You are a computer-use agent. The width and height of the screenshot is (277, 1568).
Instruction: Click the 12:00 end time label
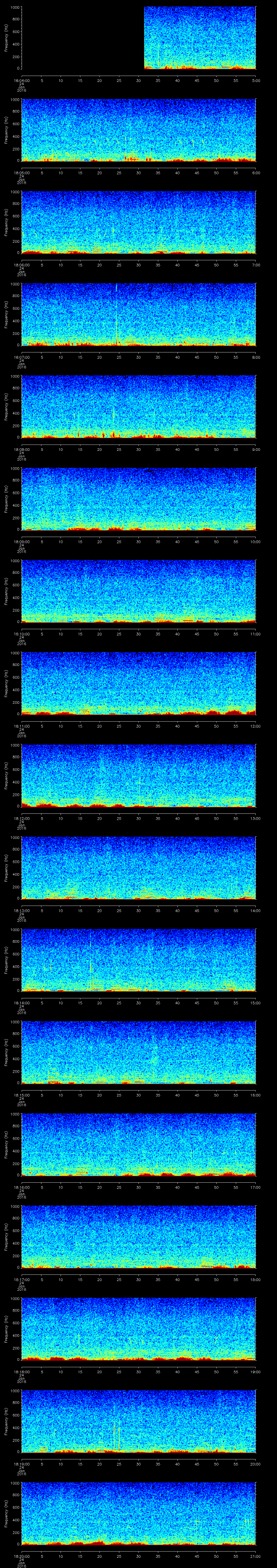[256, 726]
